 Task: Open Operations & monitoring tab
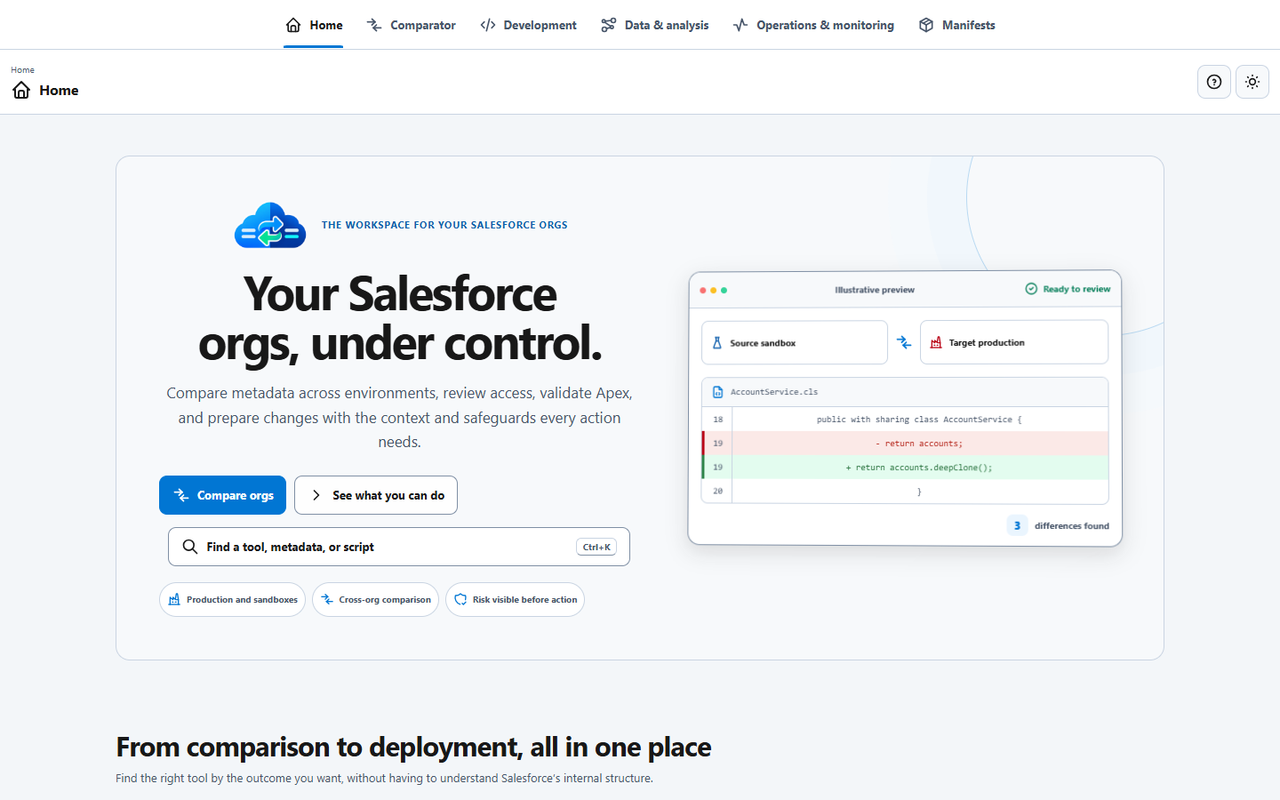click(x=813, y=25)
